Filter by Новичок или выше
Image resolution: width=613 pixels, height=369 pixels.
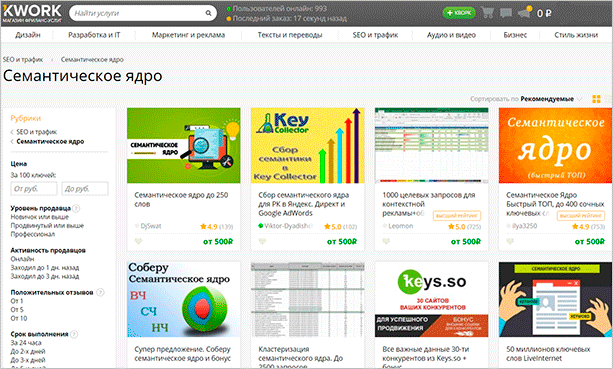(39, 217)
